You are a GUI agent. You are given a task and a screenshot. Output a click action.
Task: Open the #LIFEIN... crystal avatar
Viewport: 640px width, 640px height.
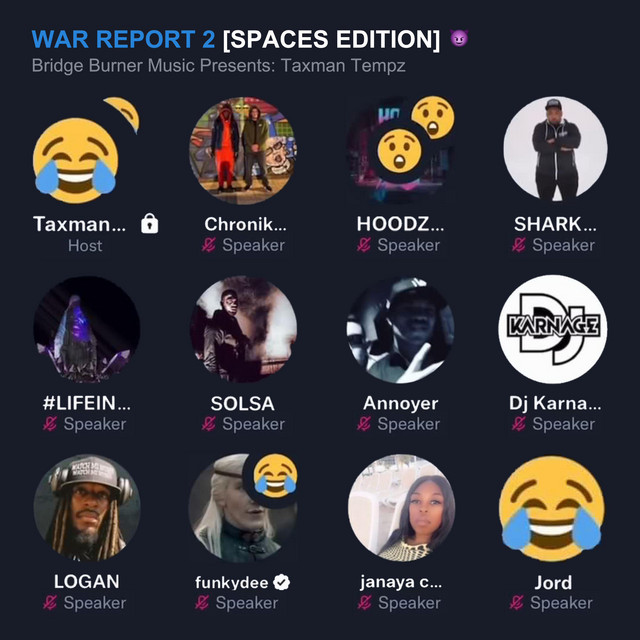(x=87, y=329)
